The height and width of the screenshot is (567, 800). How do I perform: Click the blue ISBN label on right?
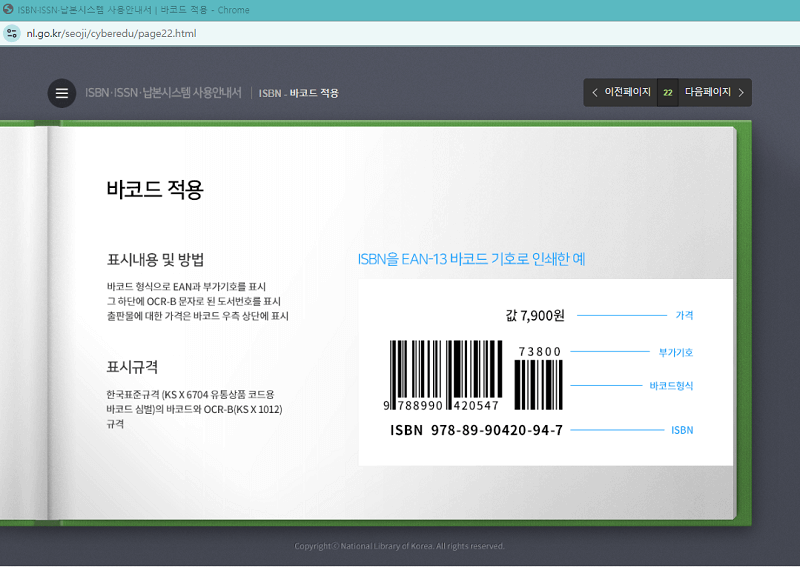tap(682, 430)
